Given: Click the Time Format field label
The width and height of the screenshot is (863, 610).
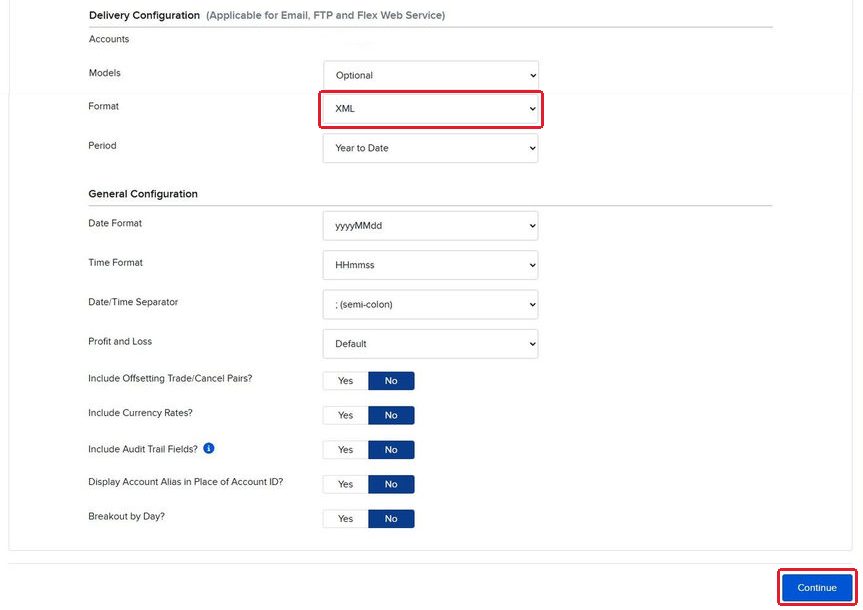Looking at the screenshot, I should (x=116, y=263).
